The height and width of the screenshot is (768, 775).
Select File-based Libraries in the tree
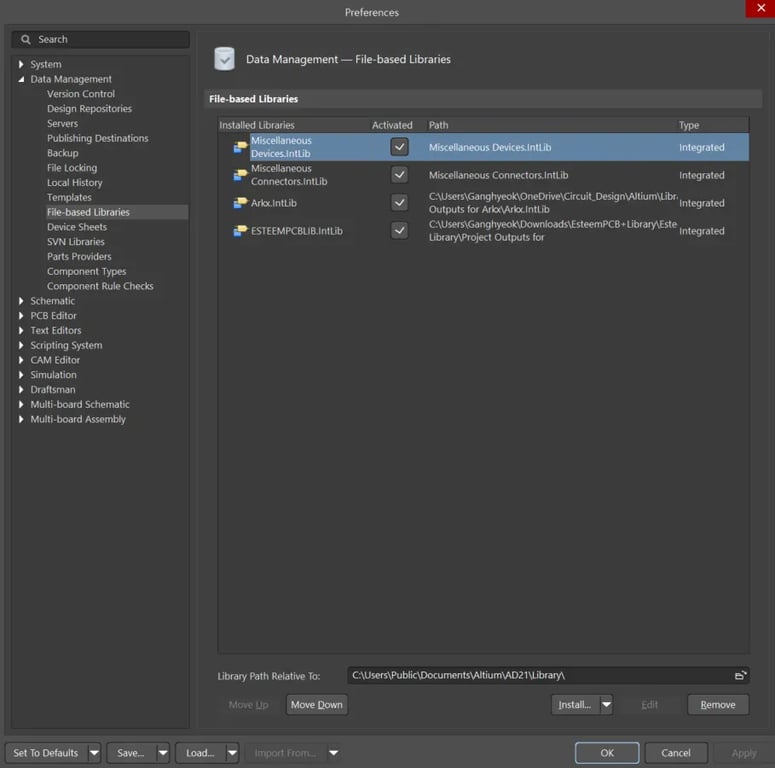click(88, 213)
